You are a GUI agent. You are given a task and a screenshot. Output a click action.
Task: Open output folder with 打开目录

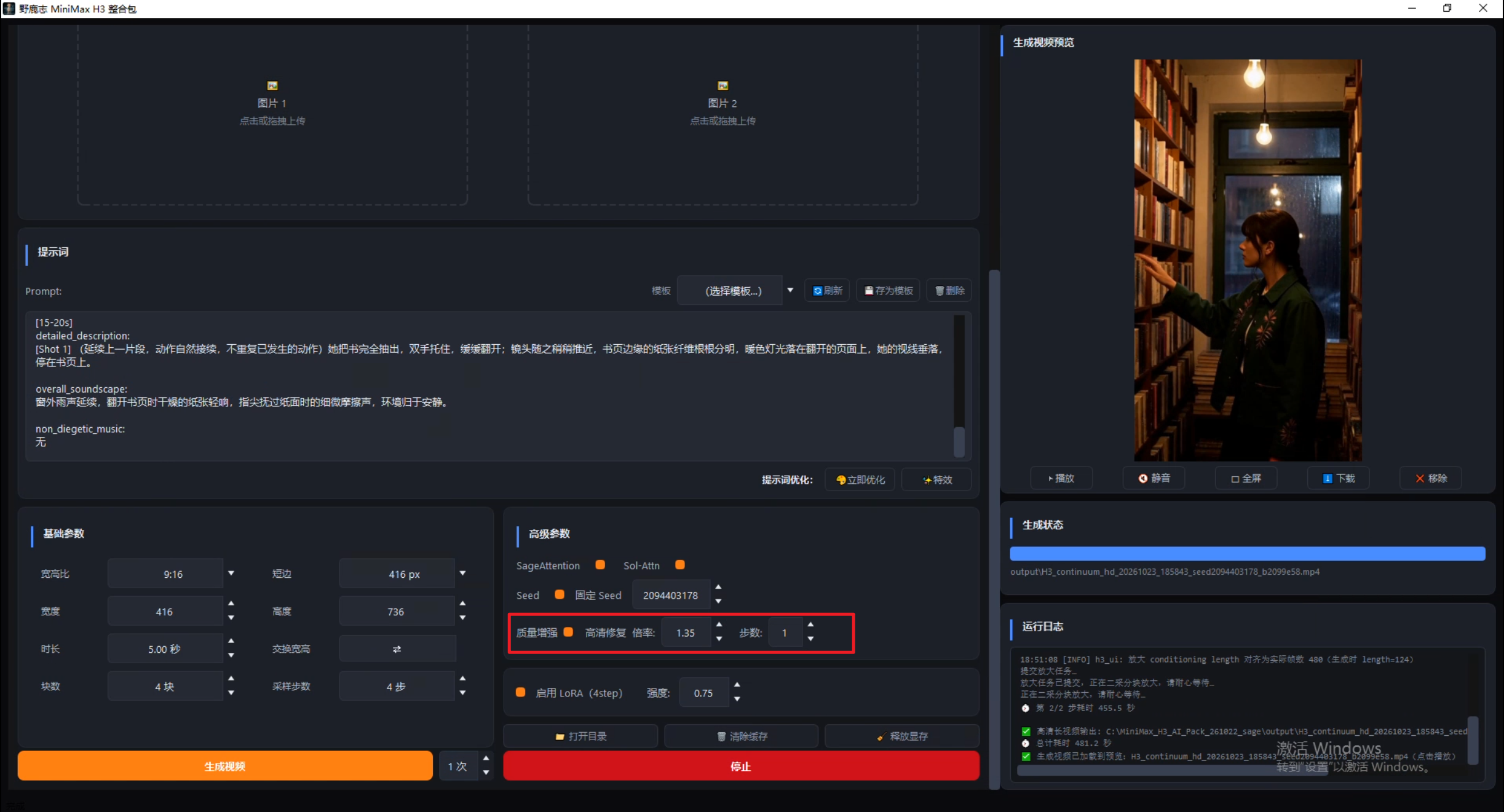(x=580, y=736)
